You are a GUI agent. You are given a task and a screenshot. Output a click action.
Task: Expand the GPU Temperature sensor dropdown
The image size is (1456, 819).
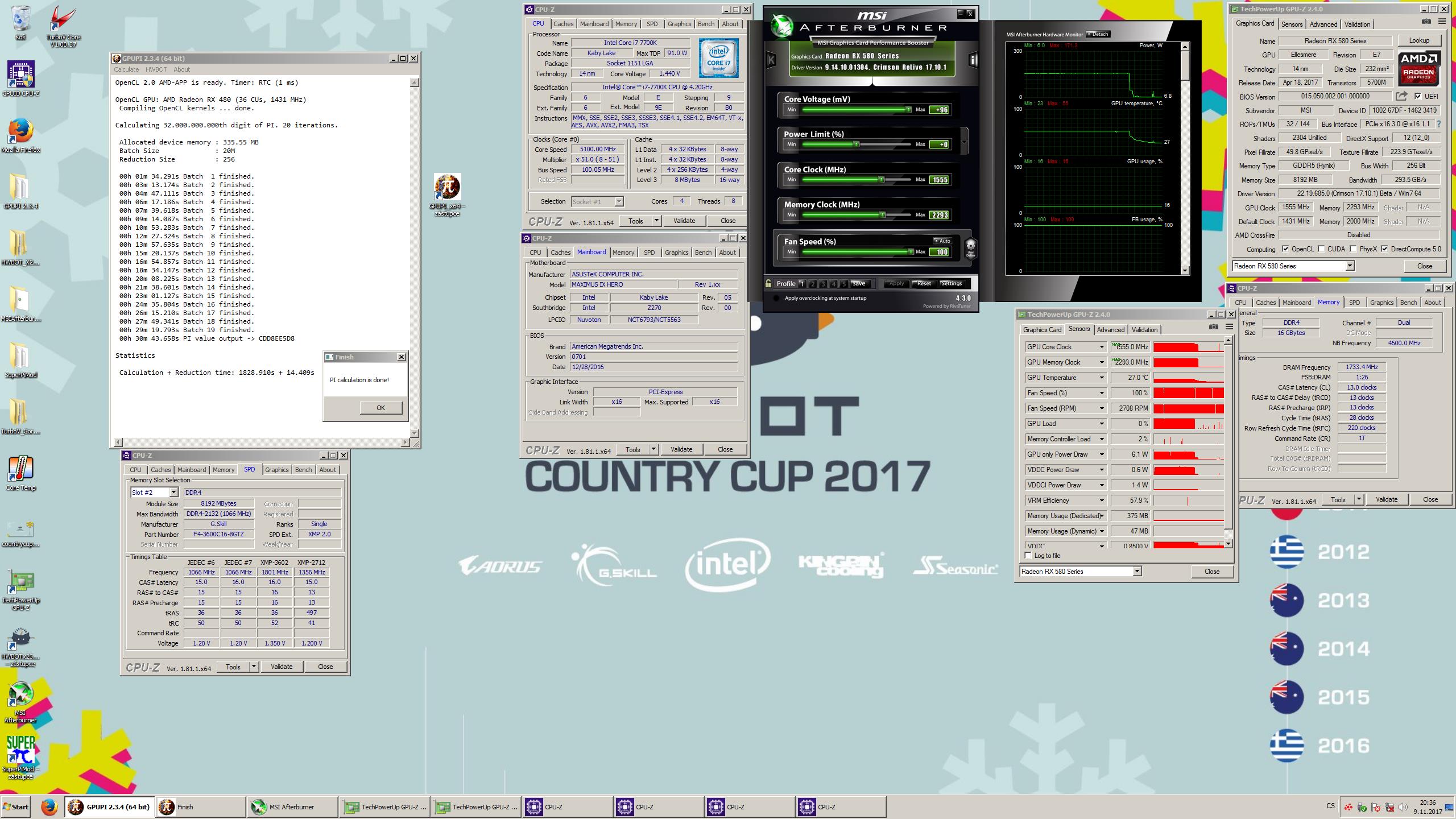(x=1102, y=378)
